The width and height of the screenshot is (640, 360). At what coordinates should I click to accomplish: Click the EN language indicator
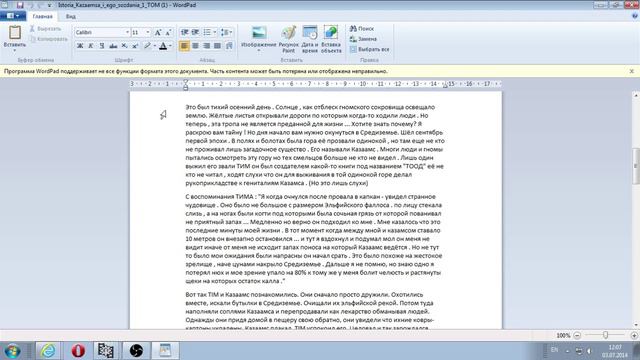click(x=554, y=350)
